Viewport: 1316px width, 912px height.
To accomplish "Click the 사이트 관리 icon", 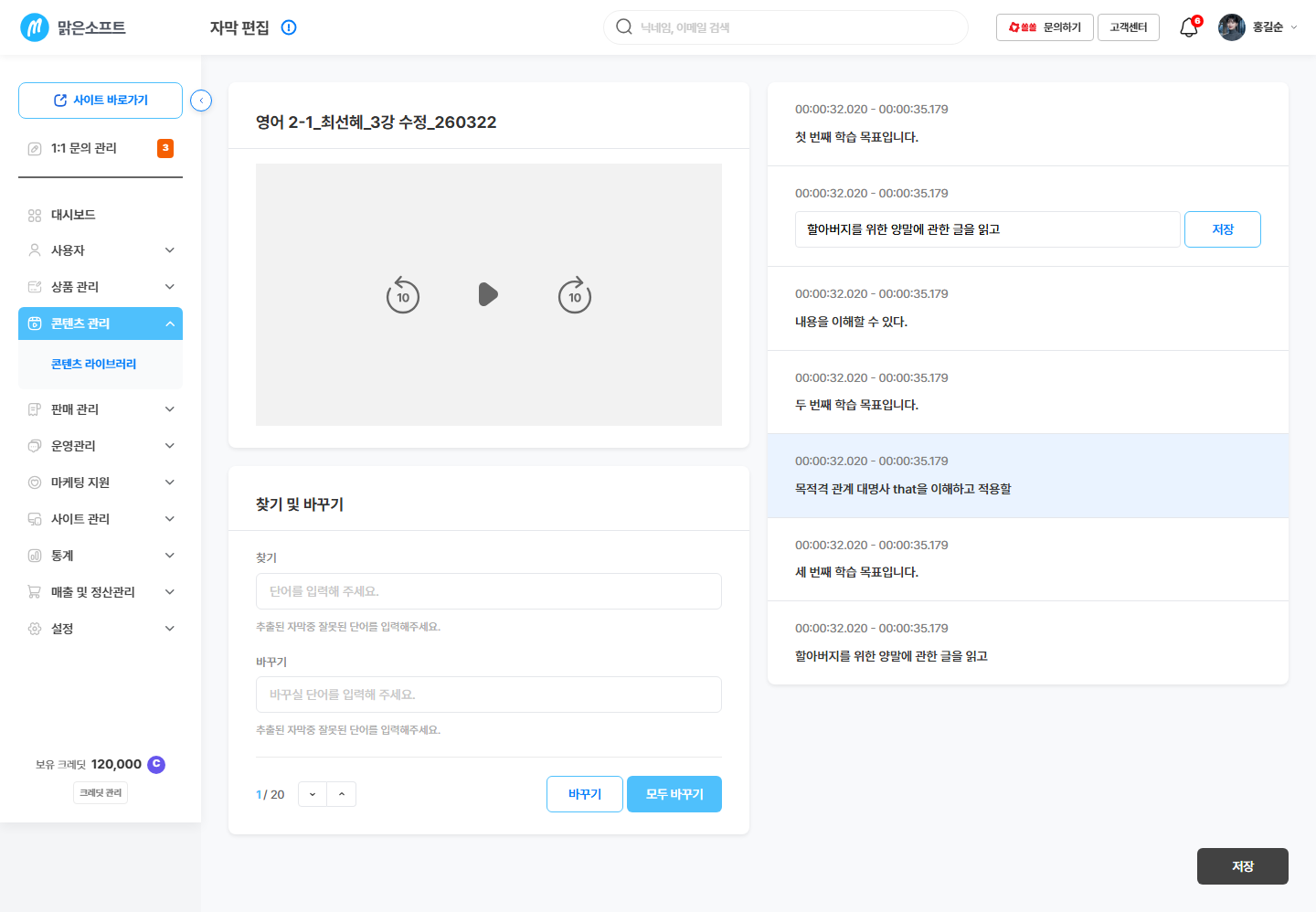I will click(x=35, y=519).
